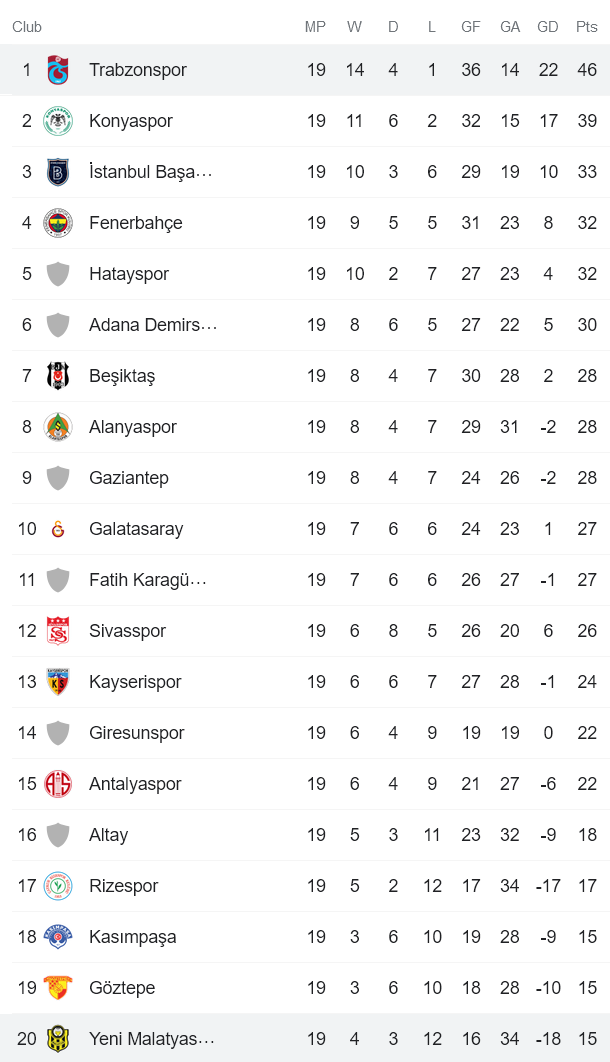The width and height of the screenshot is (610, 1062).
Task: Expand the truncated Yeni Malatyas… team name
Action: [x=150, y=1039]
